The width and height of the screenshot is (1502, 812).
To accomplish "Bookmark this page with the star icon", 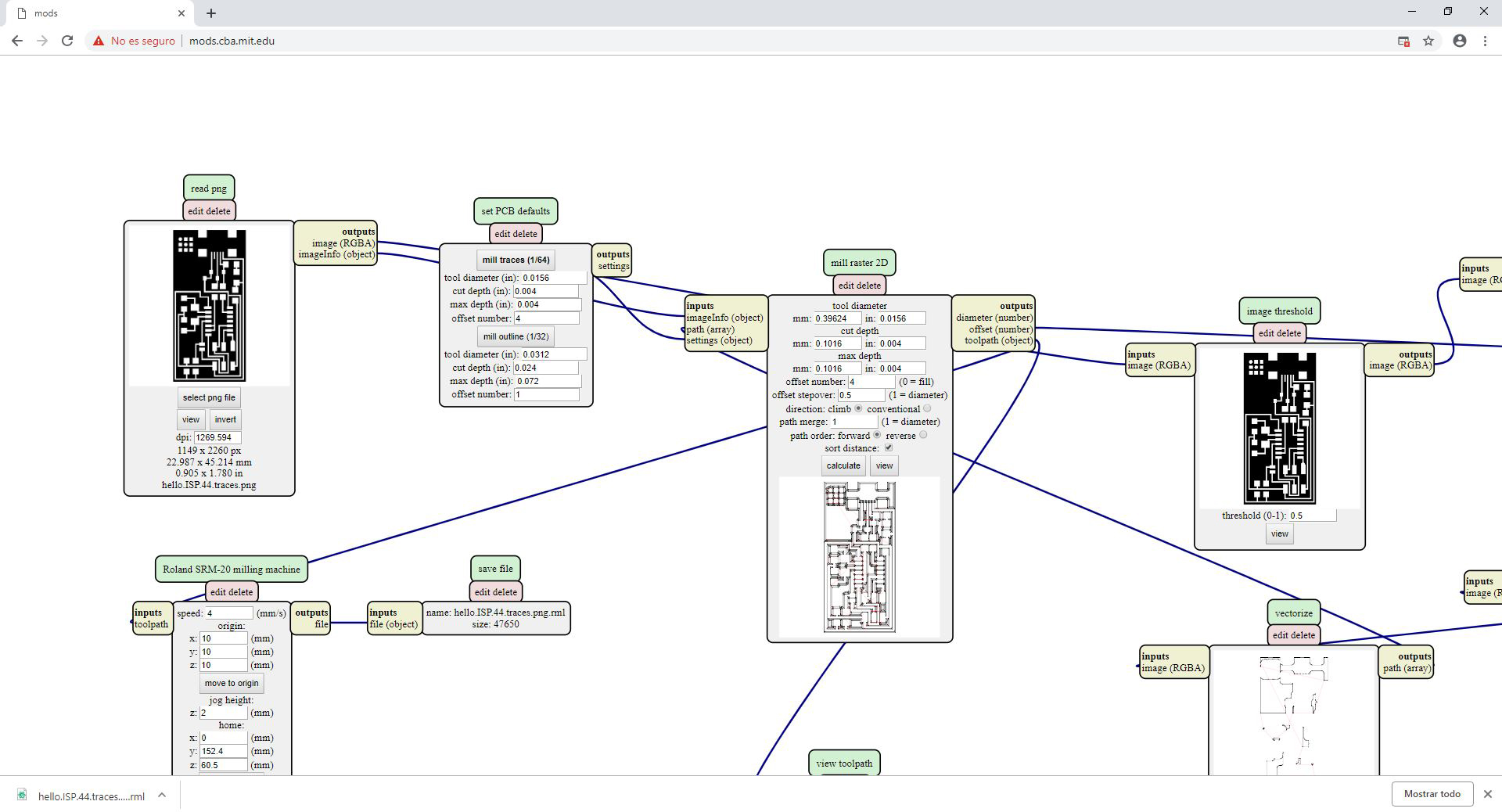I will click(1428, 41).
